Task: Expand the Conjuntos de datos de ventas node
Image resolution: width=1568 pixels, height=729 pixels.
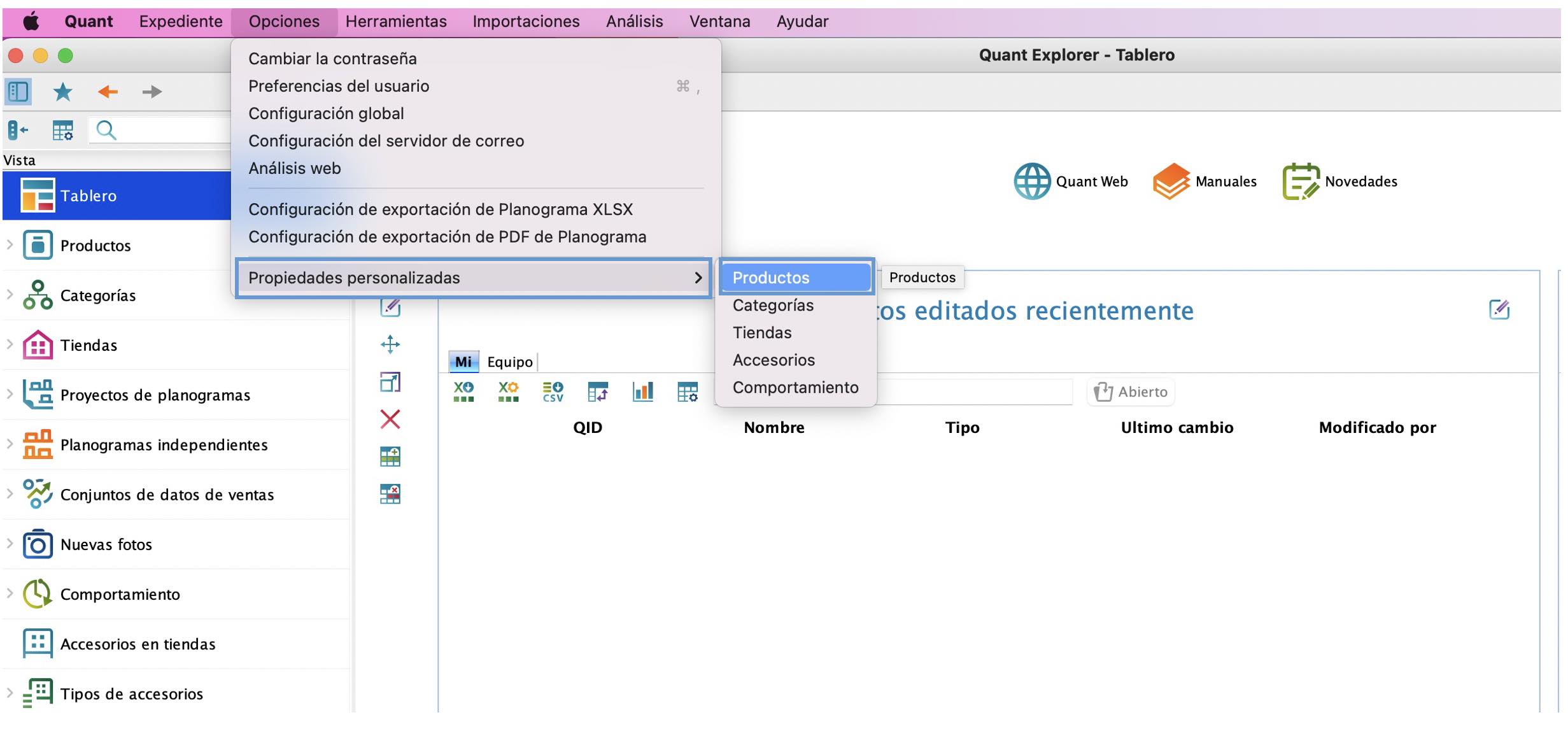Action: [10, 494]
